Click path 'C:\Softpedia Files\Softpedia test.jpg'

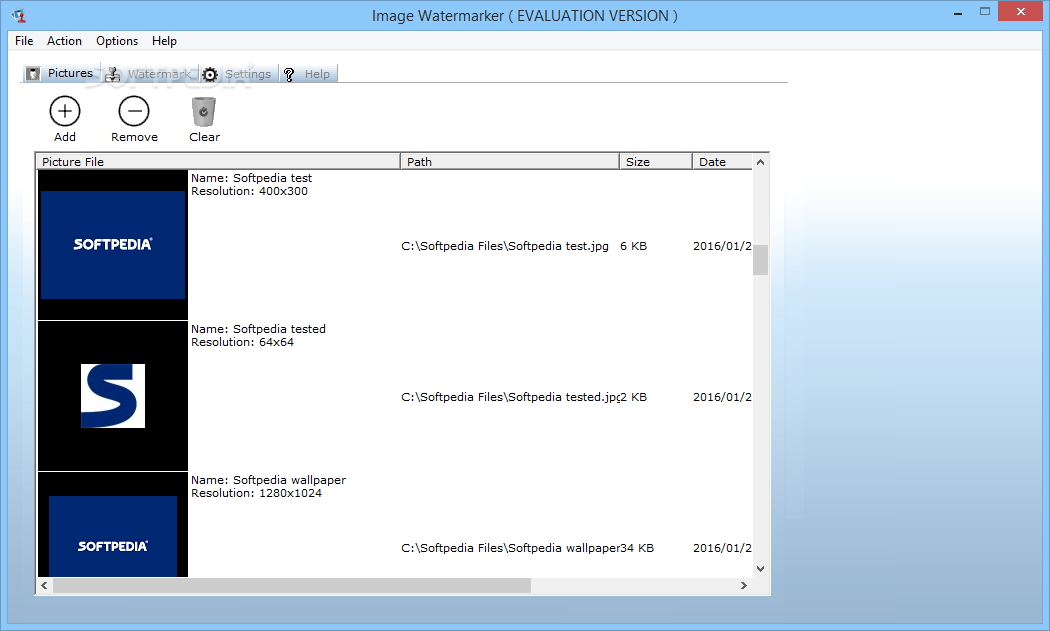pyautogui.click(x=505, y=246)
